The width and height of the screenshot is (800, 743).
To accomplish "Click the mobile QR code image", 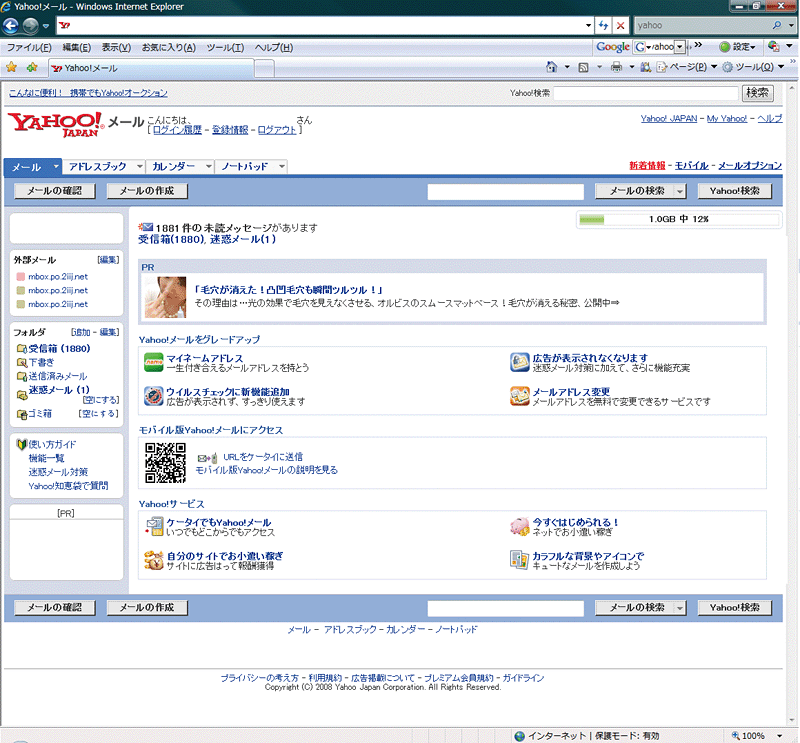I will click(165, 462).
